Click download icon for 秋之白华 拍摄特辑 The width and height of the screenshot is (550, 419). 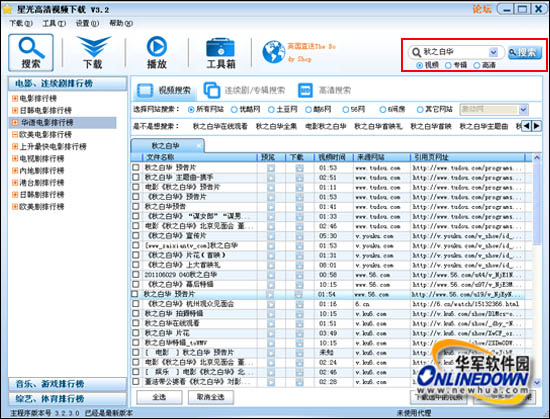point(299,313)
